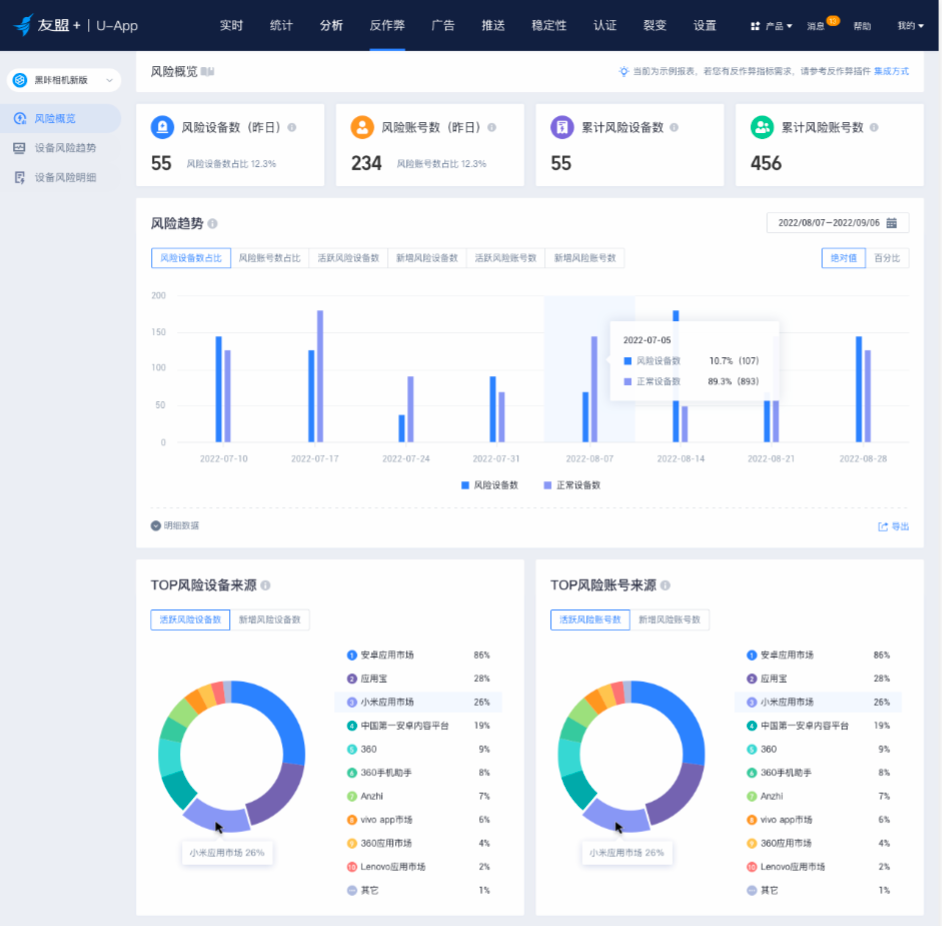
Task: Switch chart to 绝对值 mode
Action: click(843, 258)
